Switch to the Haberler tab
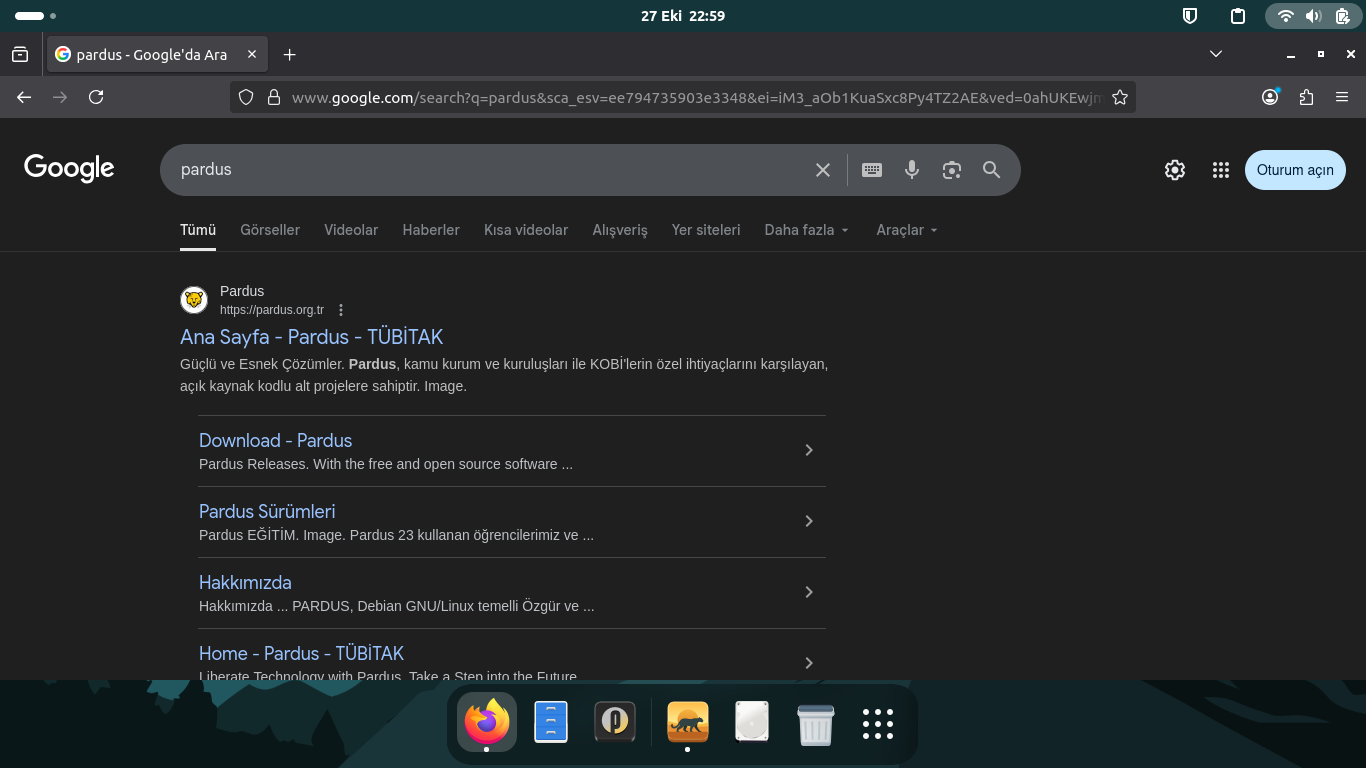Image resolution: width=1366 pixels, height=768 pixels. tap(431, 230)
